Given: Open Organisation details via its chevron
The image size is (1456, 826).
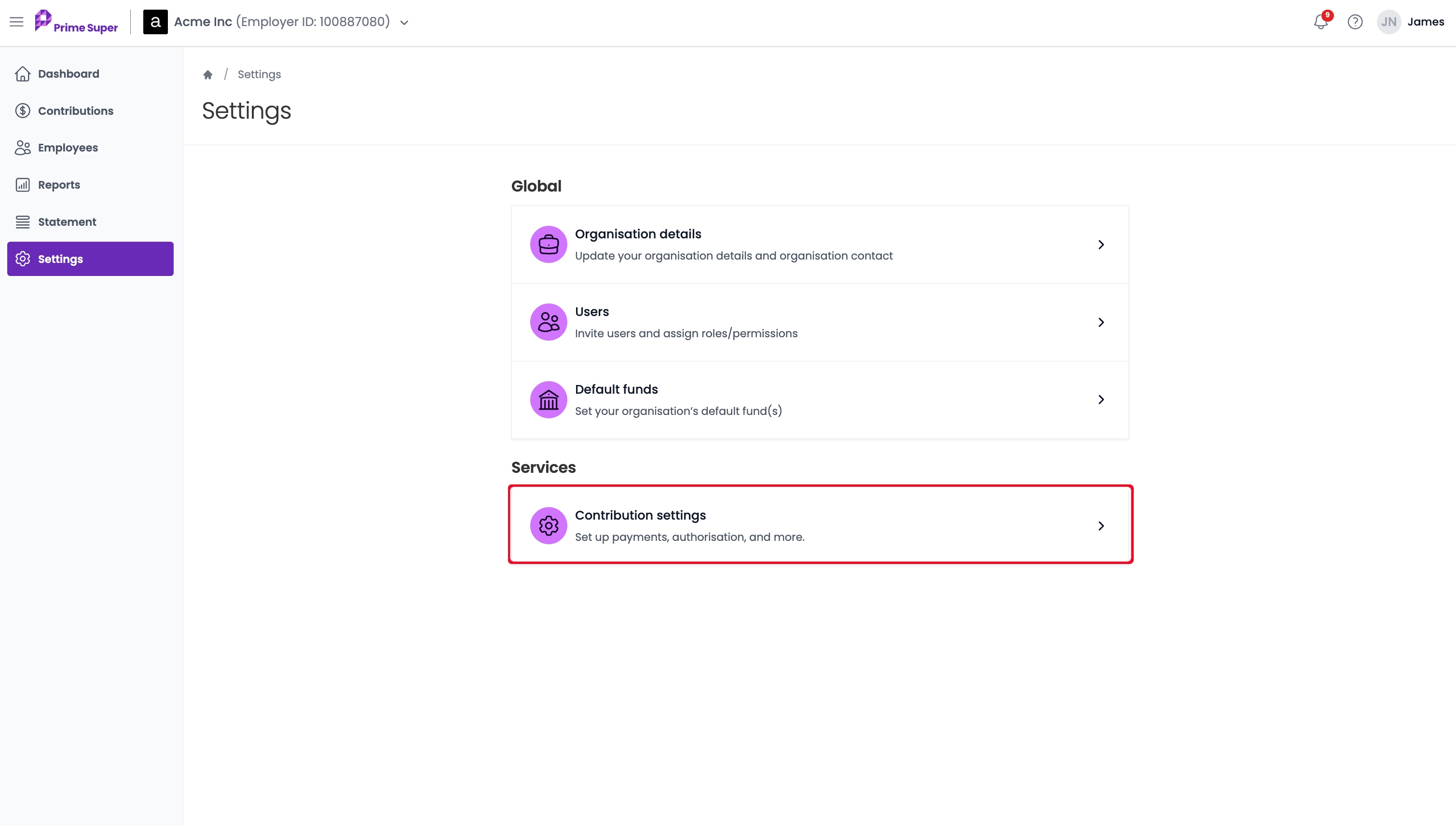Looking at the screenshot, I should 1101,245.
